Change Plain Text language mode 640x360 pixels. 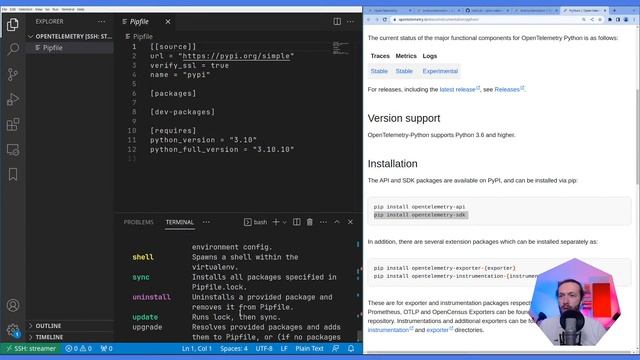click(x=309, y=349)
